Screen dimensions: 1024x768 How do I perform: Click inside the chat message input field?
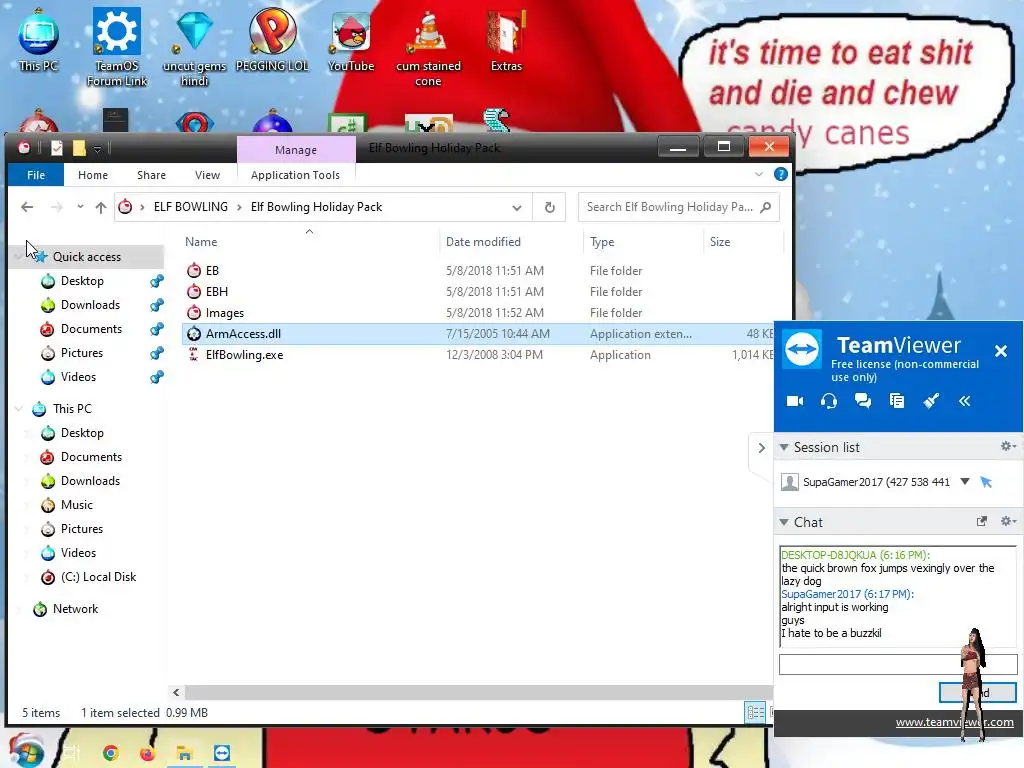[x=897, y=665]
